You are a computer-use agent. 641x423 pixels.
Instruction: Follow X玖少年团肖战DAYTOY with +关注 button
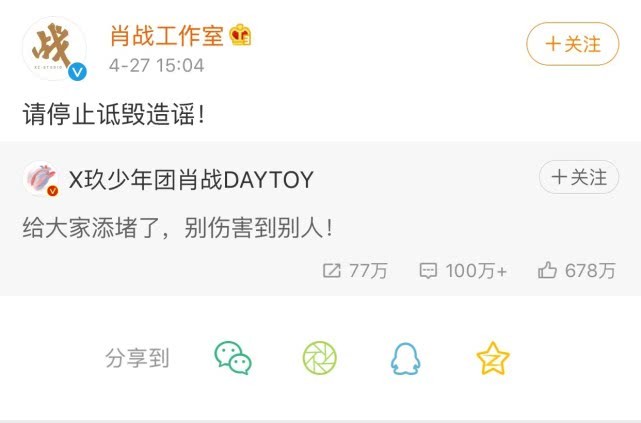click(579, 177)
